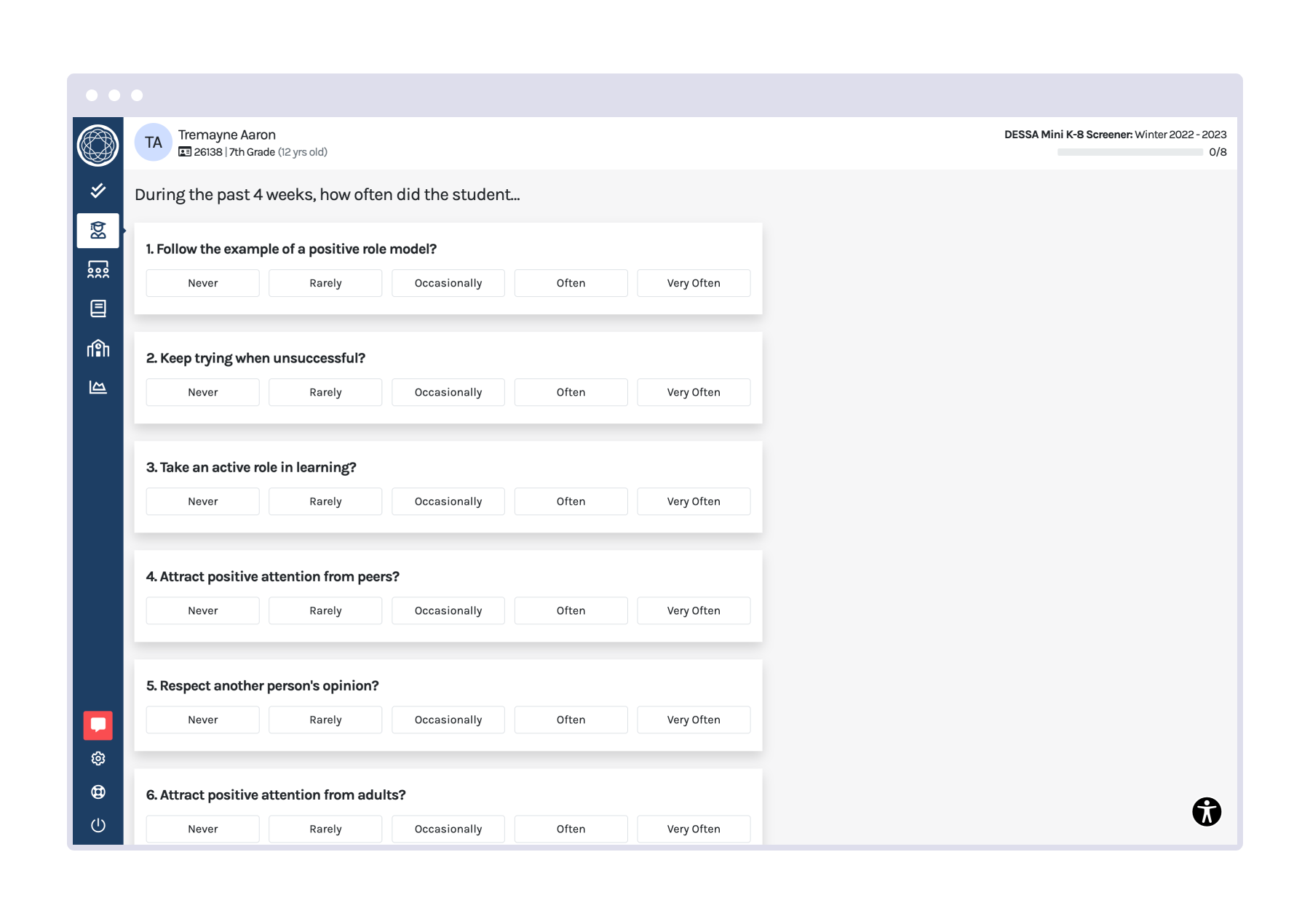This screenshot has height=924, width=1310.
Task: Select Never for question 1 role model
Action: 202,283
